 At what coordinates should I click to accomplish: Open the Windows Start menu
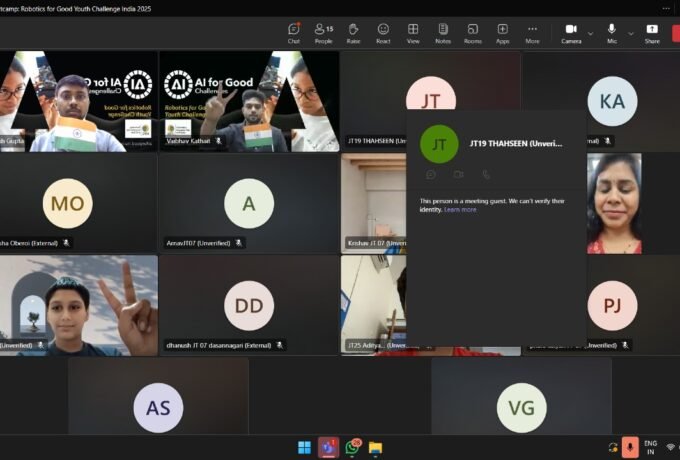(x=304, y=447)
